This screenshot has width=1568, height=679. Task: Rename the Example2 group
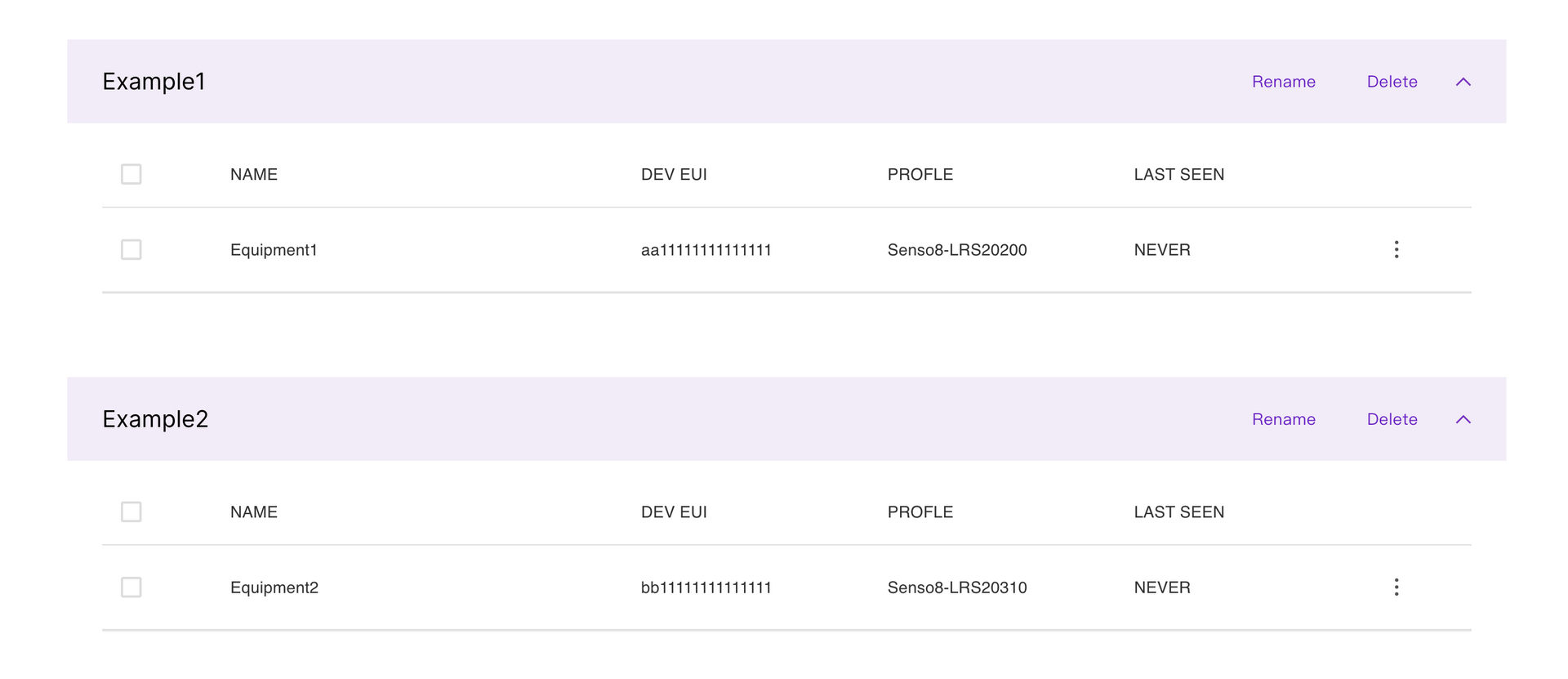tap(1283, 419)
